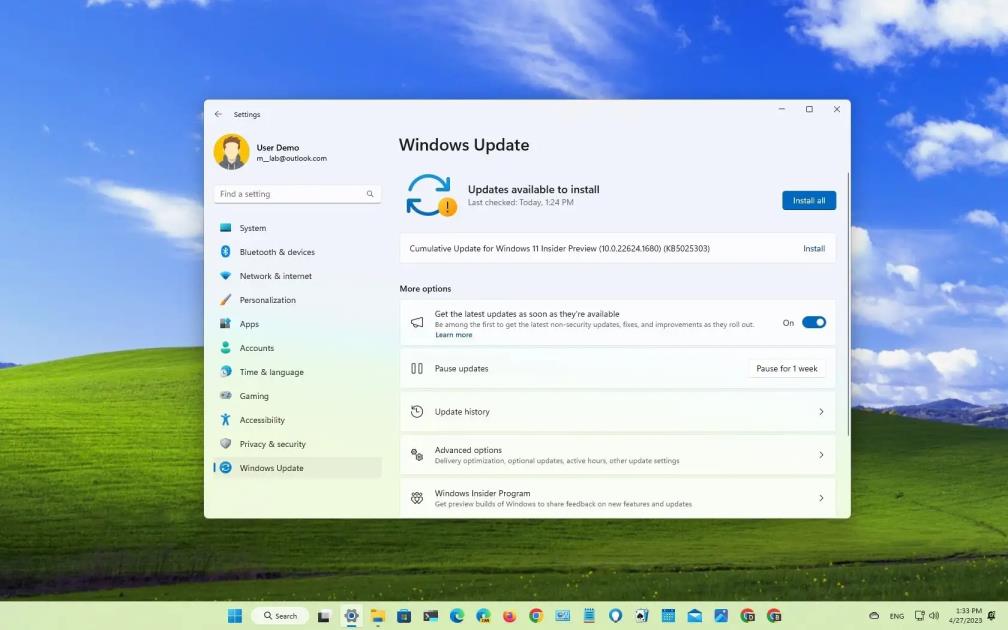Image resolution: width=1008 pixels, height=630 pixels.
Task: Expand Advanced options via its chevron
Action: [x=821, y=454]
